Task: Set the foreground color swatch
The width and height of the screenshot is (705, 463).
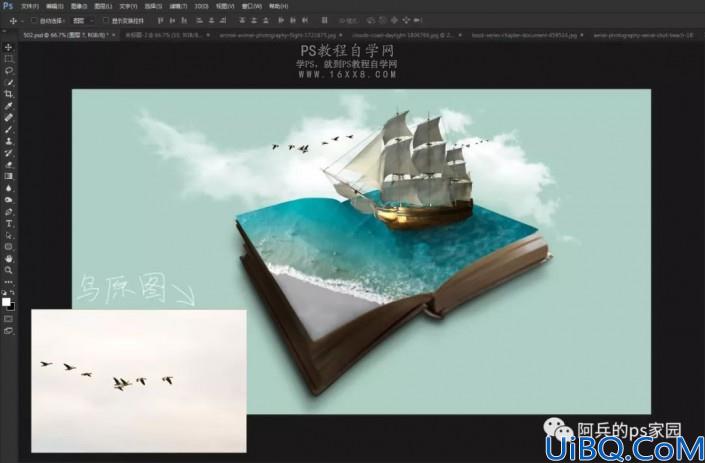Action: (6, 302)
